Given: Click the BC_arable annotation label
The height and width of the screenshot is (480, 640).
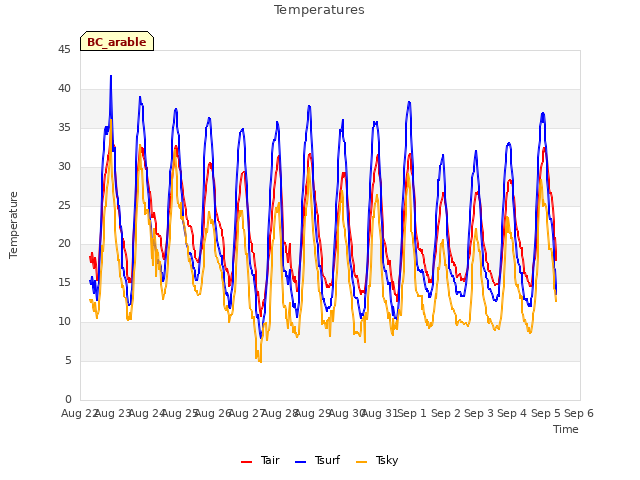Looking at the screenshot, I should (117, 41).
